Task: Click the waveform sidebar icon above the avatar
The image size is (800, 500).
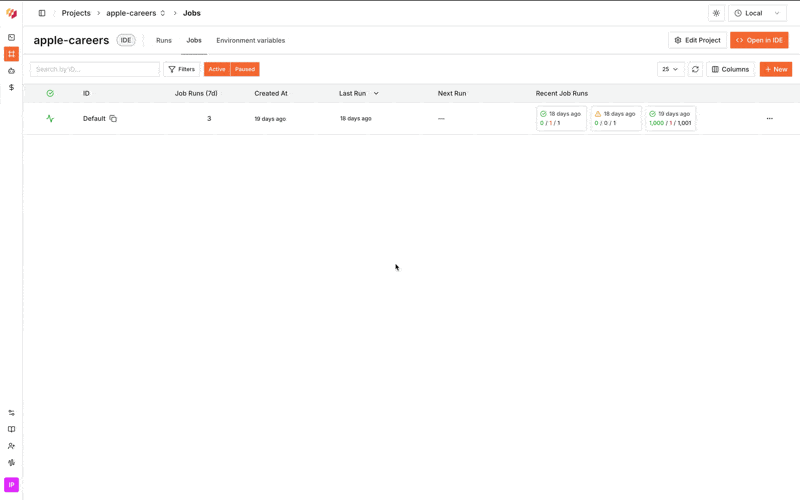Action: click(11, 463)
